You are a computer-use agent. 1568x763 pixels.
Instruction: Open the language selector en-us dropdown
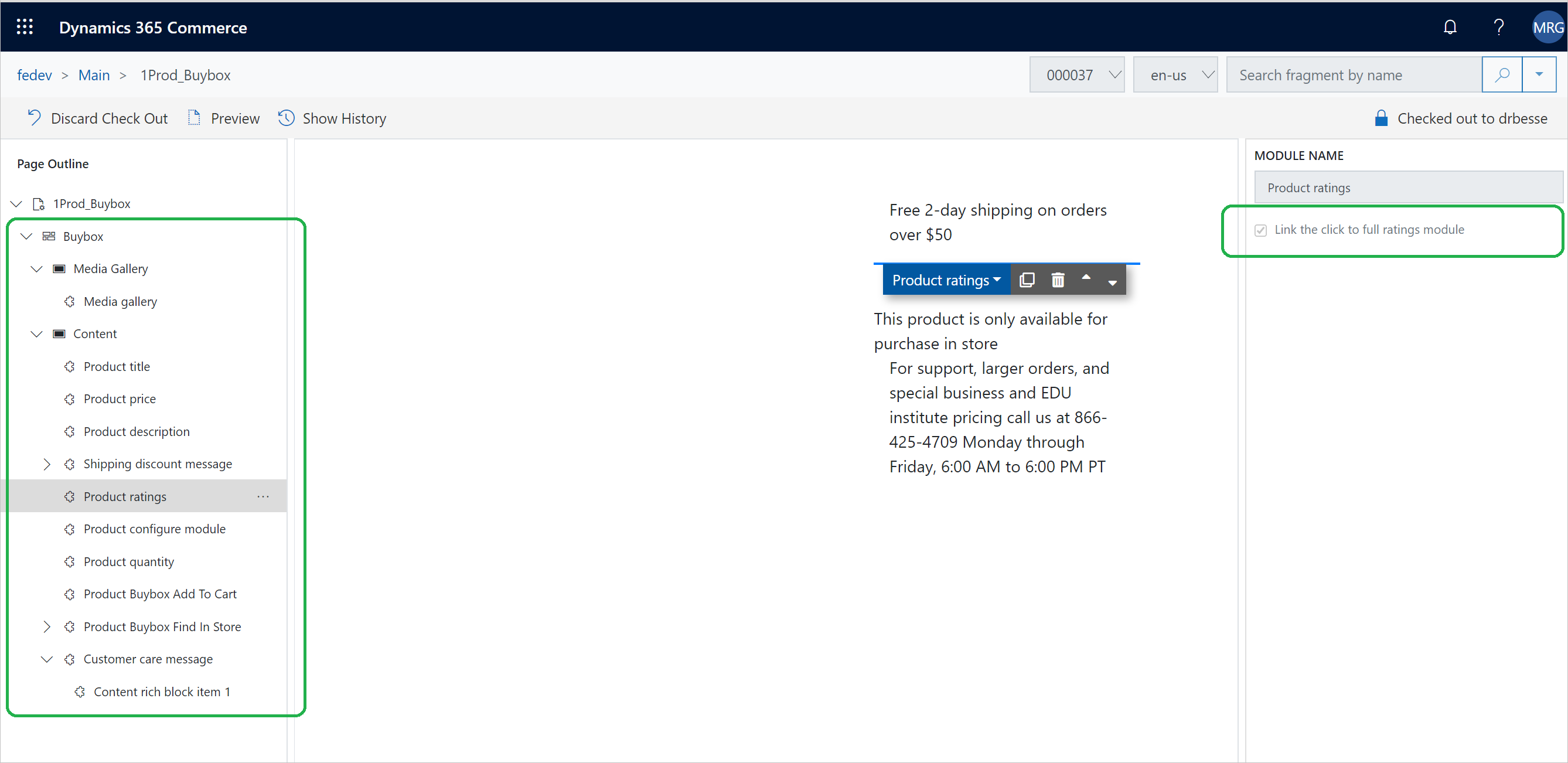pos(1176,74)
